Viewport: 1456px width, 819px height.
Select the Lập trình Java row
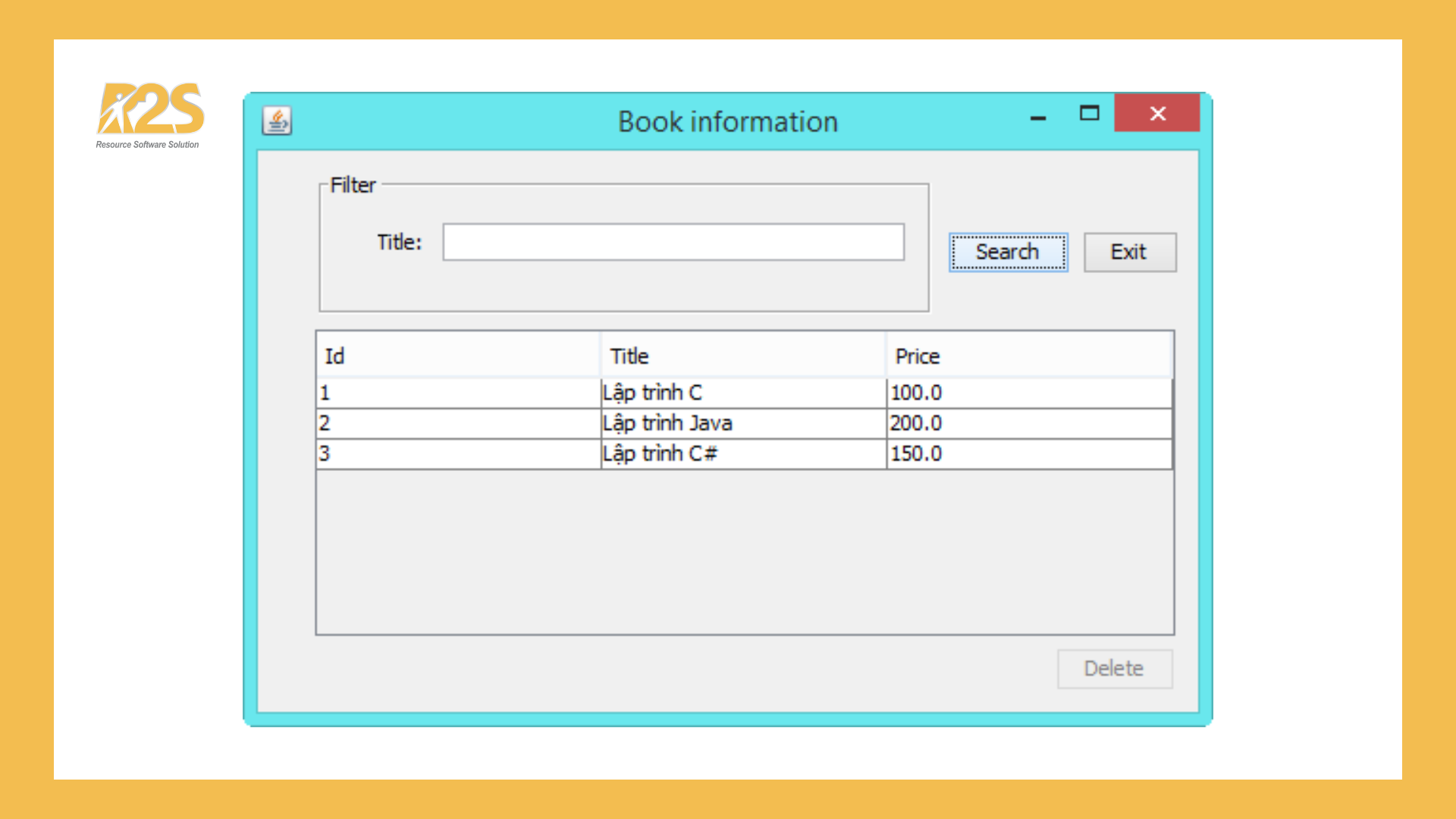click(x=742, y=423)
